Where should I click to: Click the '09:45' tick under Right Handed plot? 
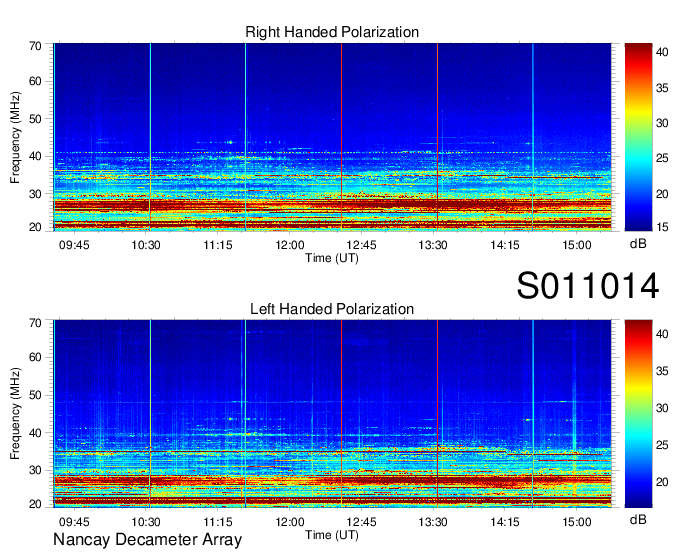tap(74, 245)
